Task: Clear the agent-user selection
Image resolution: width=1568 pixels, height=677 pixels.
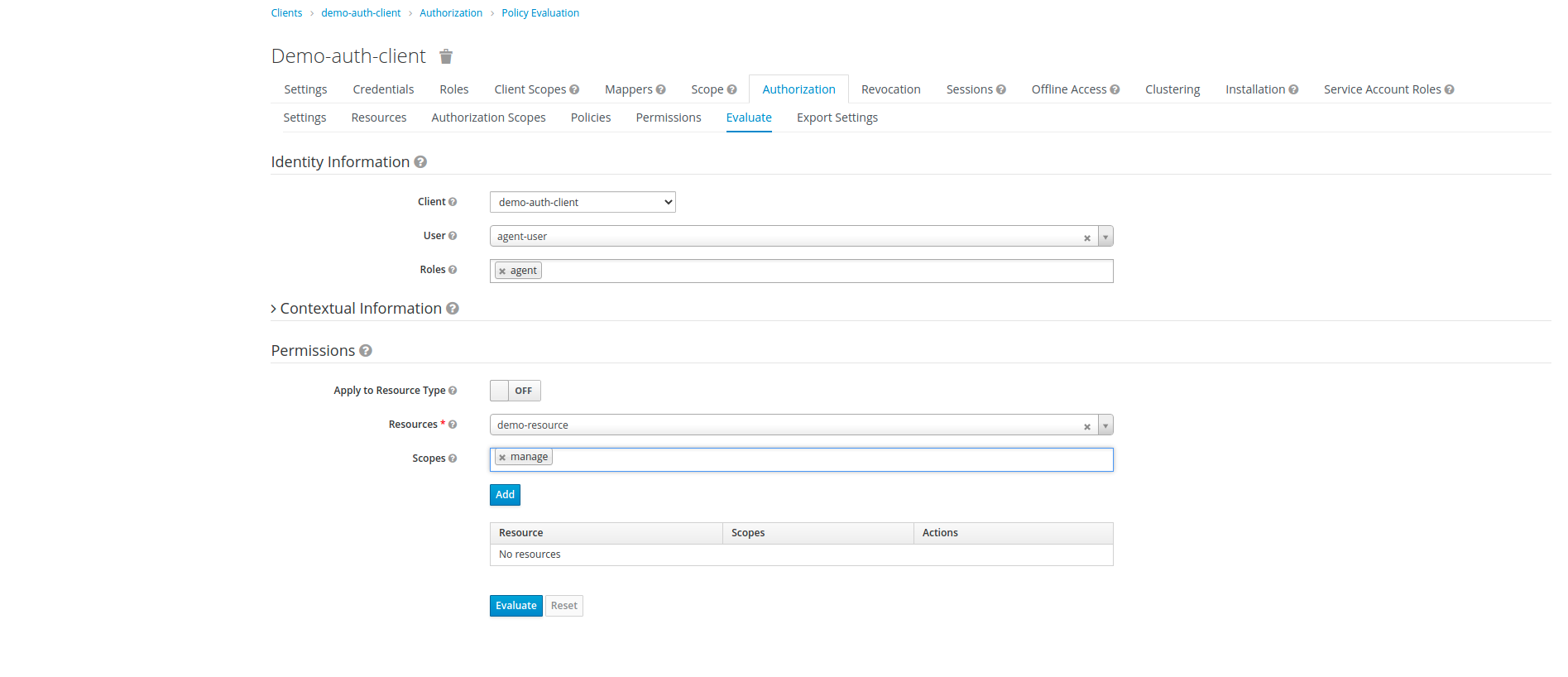Action: [x=1086, y=238]
